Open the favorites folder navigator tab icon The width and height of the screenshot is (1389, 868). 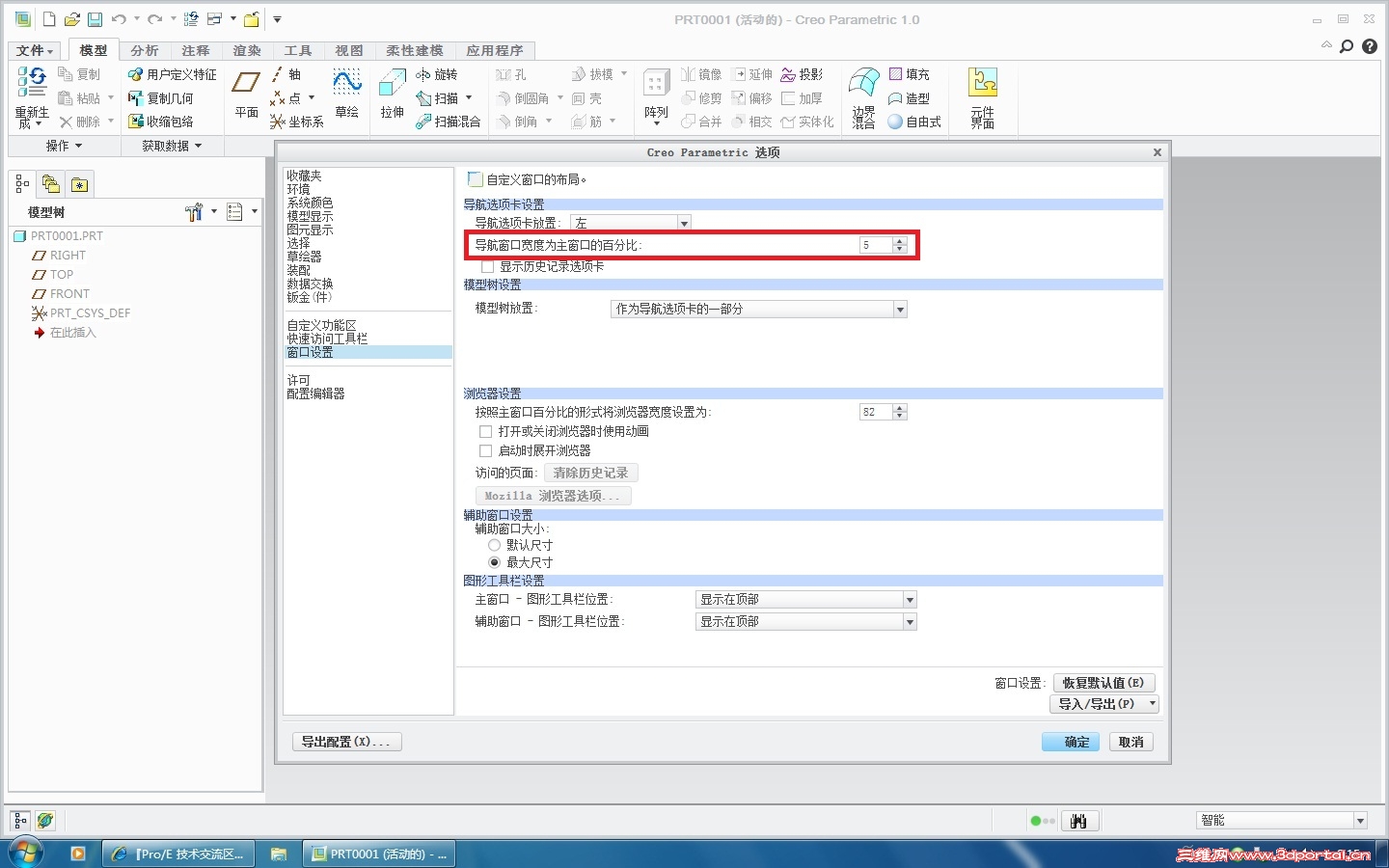pos(80,184)
